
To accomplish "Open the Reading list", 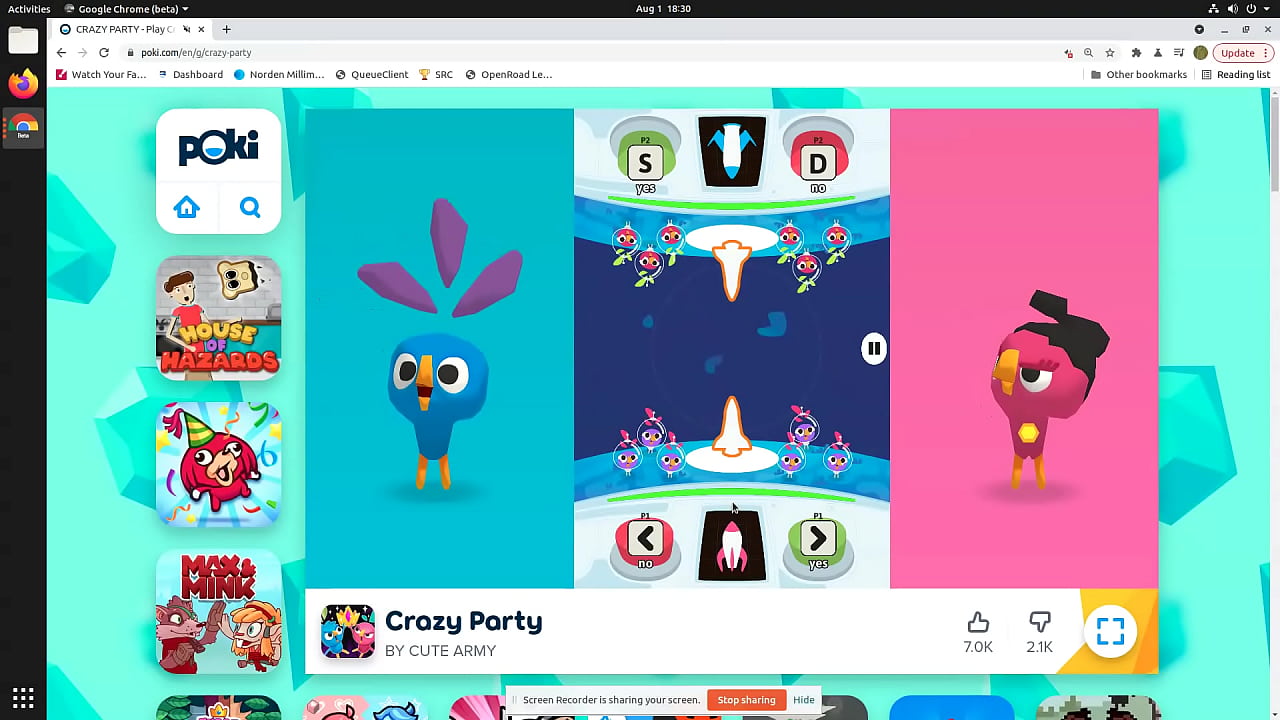I will point(1236,74).
